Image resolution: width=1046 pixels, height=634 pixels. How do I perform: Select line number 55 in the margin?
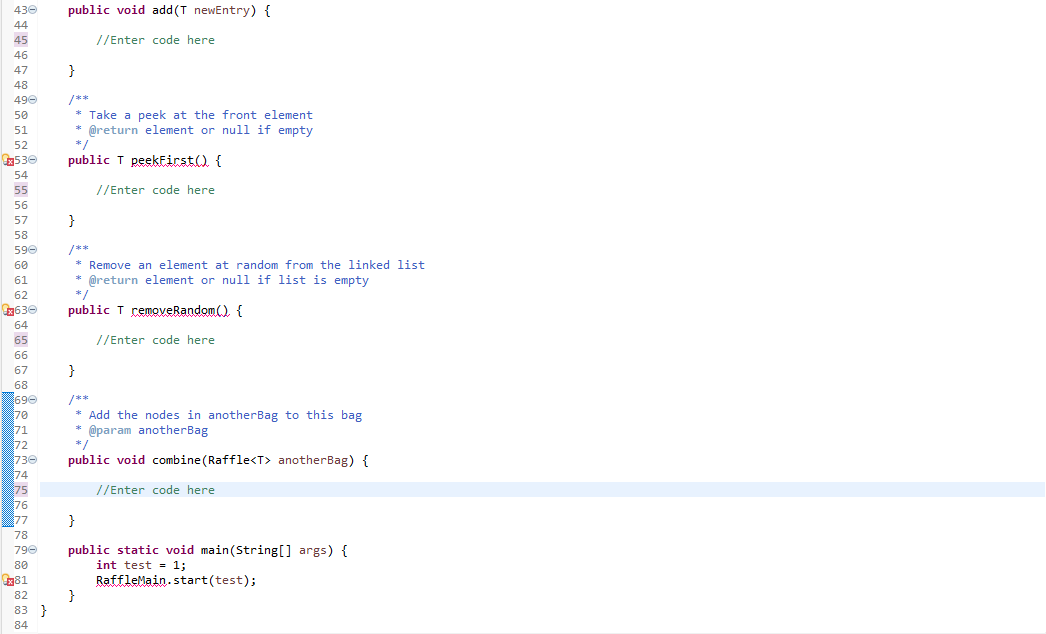point(20,190)
